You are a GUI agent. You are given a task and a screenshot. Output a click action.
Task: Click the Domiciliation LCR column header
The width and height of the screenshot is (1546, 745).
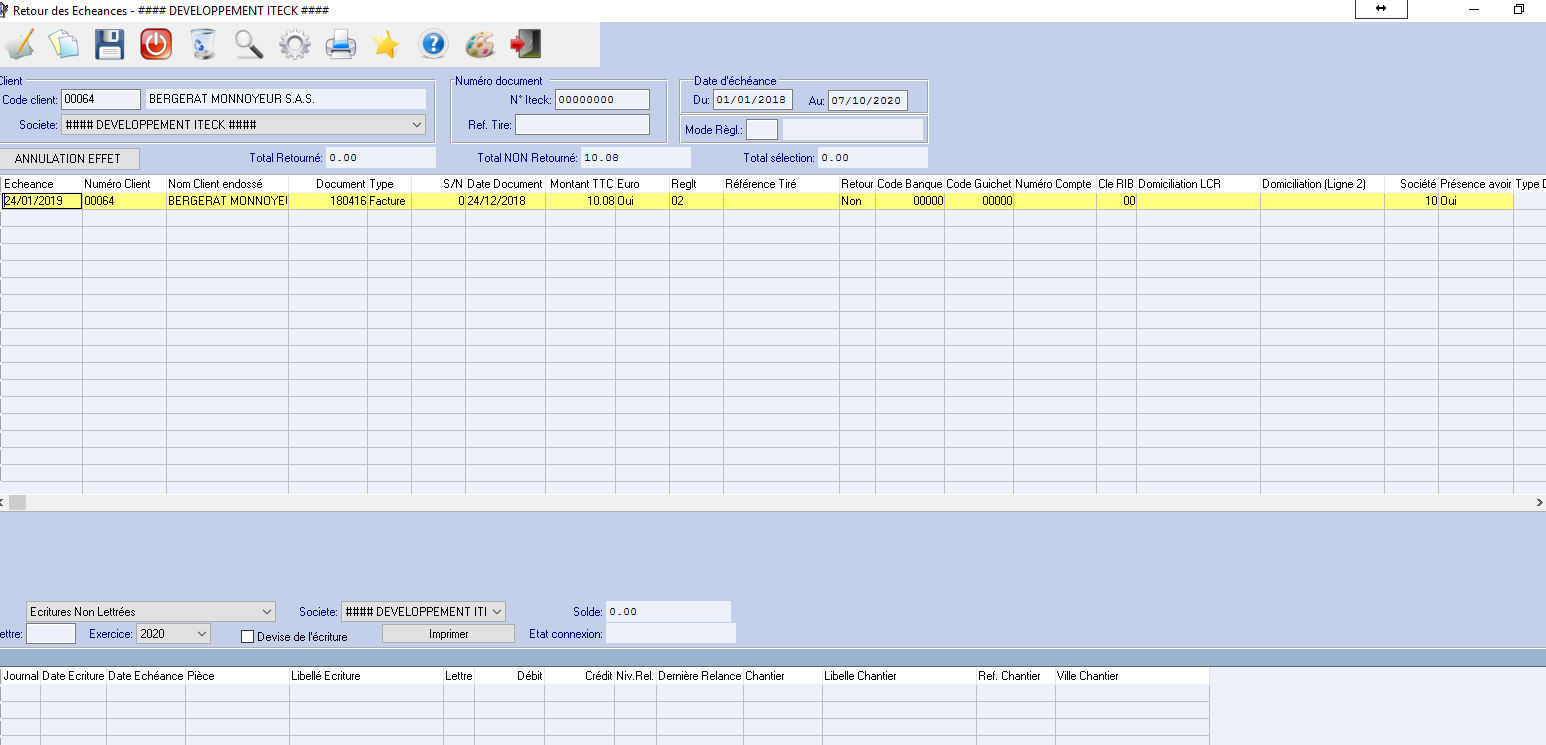coord(1198,184)
